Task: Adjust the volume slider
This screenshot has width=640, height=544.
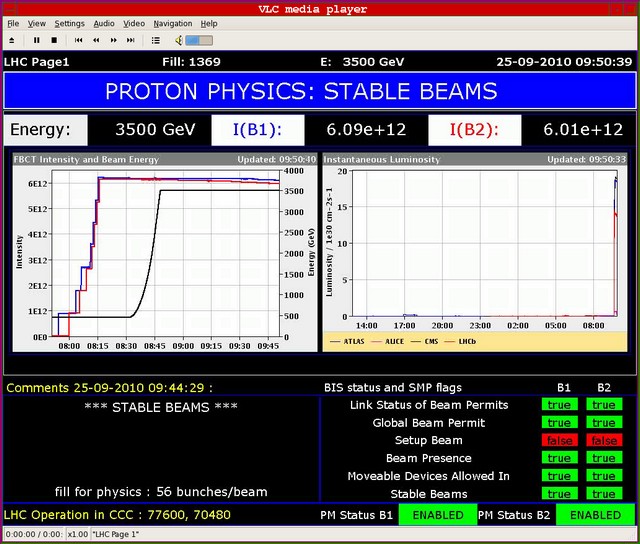Action: click(199, 40)
